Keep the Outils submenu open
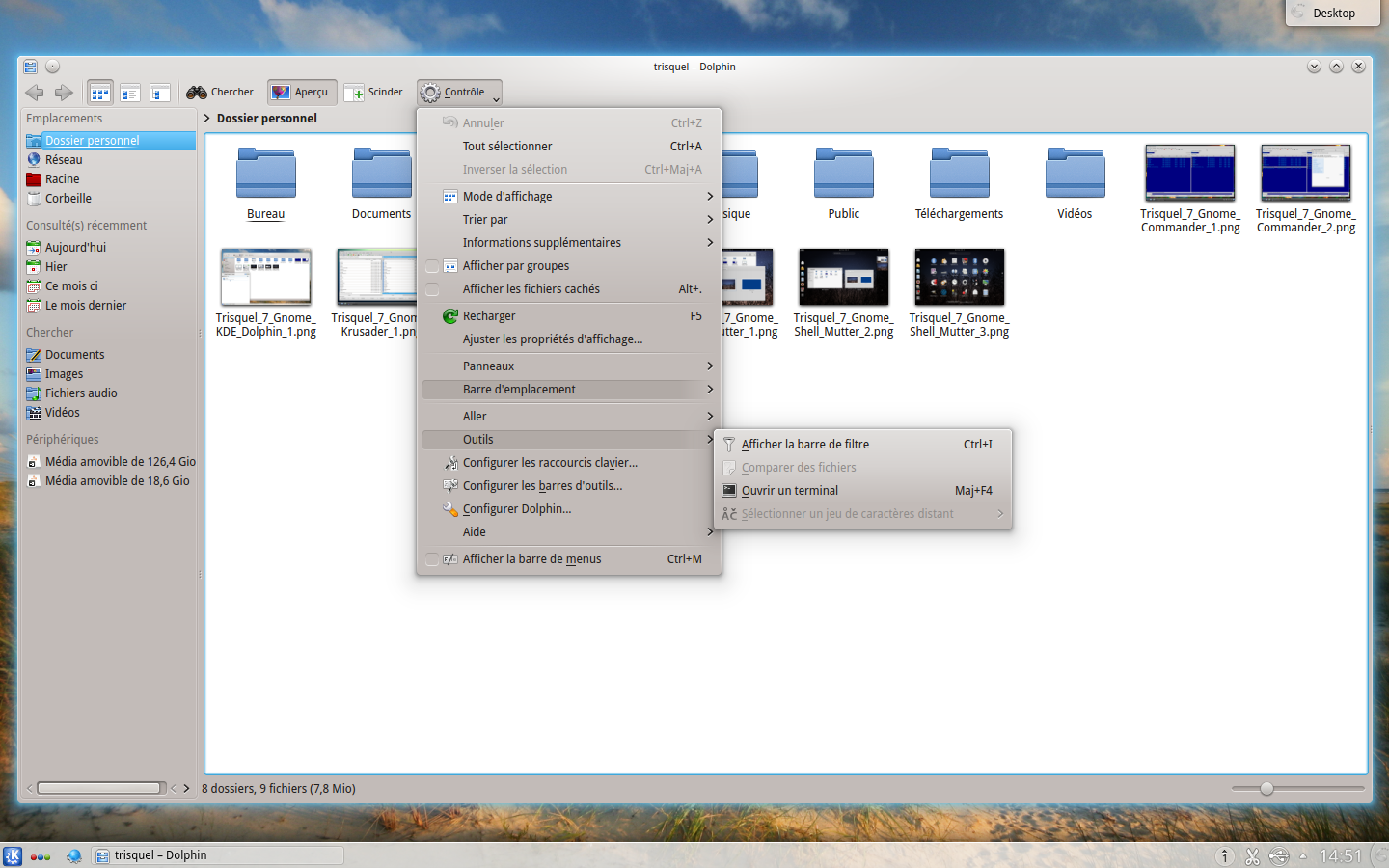This screenshot has width=1389, height=868. click(569, 440)
